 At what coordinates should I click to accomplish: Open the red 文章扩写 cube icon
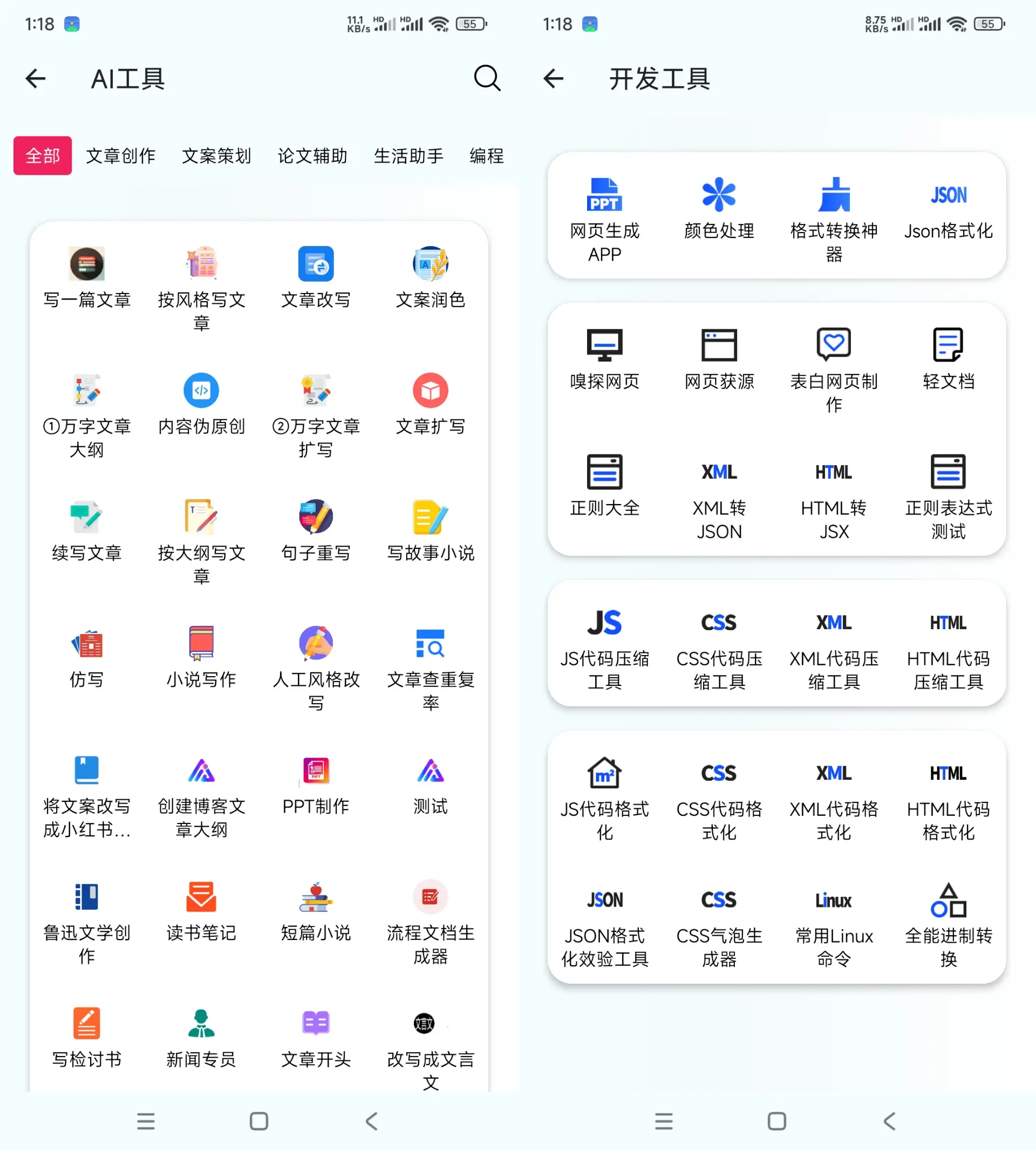coord(431,391)
